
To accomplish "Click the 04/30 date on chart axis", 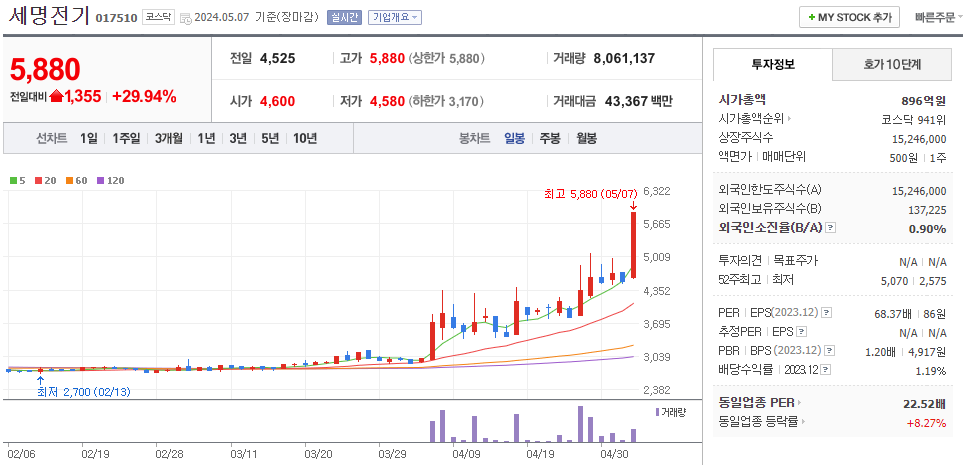I will point(614,455).
